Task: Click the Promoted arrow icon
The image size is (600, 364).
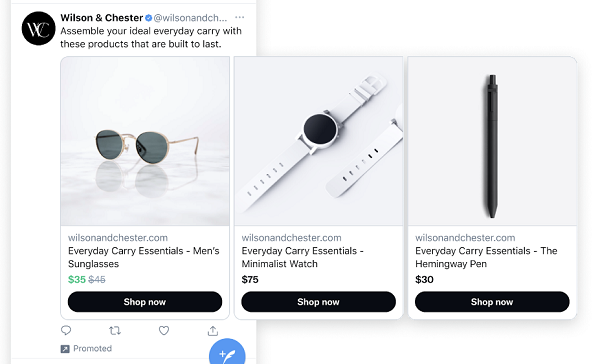Action: (65, 349)
